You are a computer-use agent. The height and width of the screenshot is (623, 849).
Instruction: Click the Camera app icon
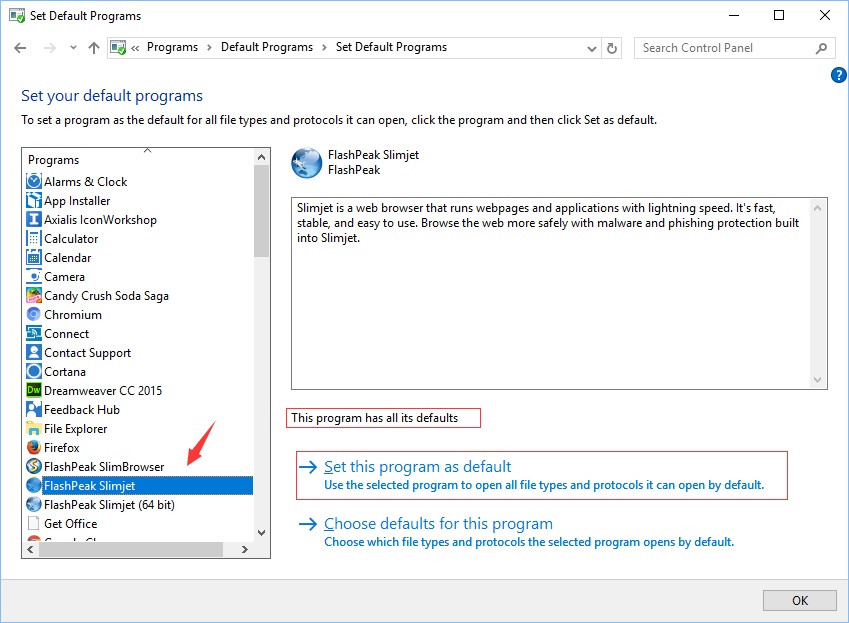(x=34, y=277)
